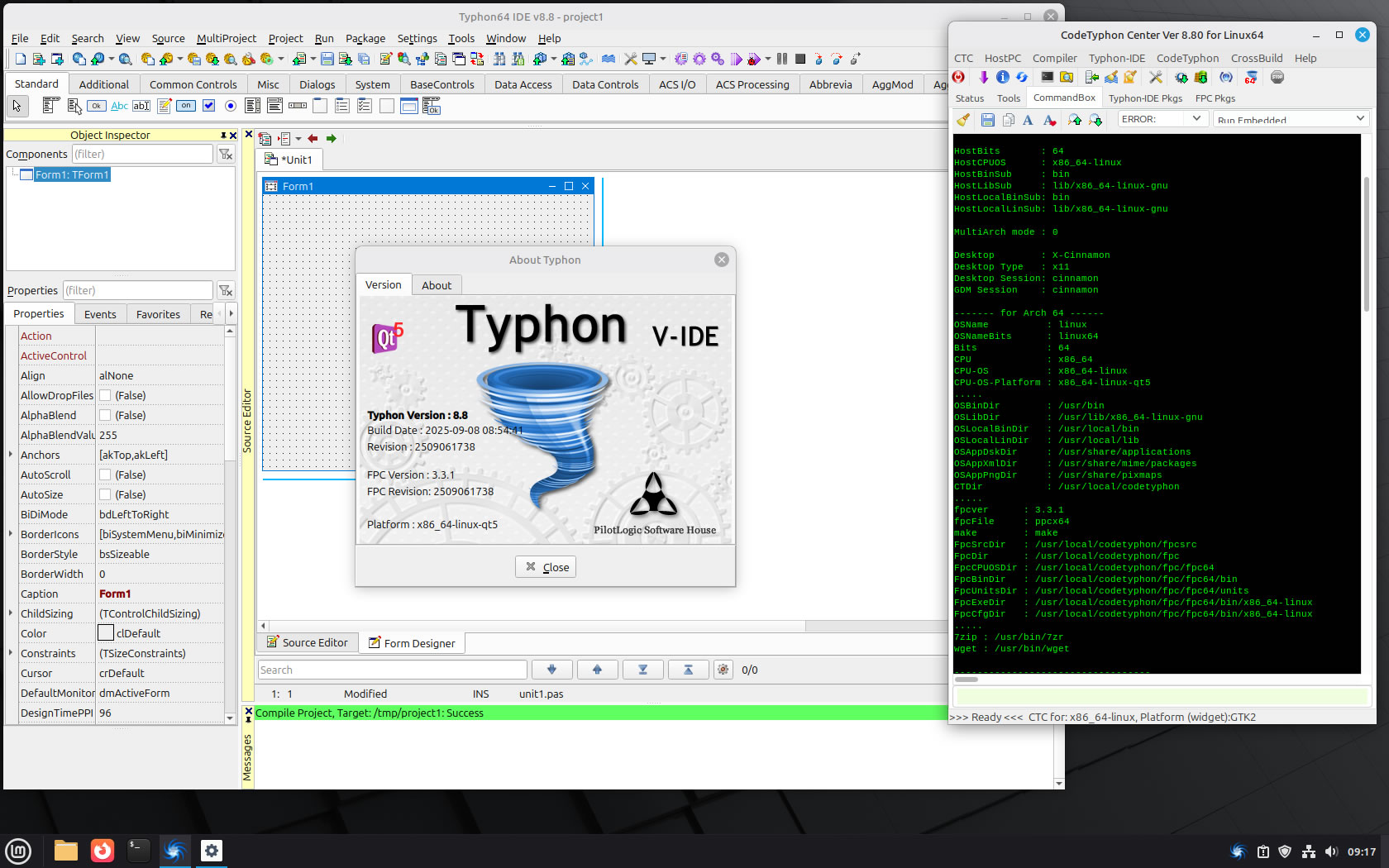
Task: Click the volume icon in system tray
Action: coord(1330,851)
